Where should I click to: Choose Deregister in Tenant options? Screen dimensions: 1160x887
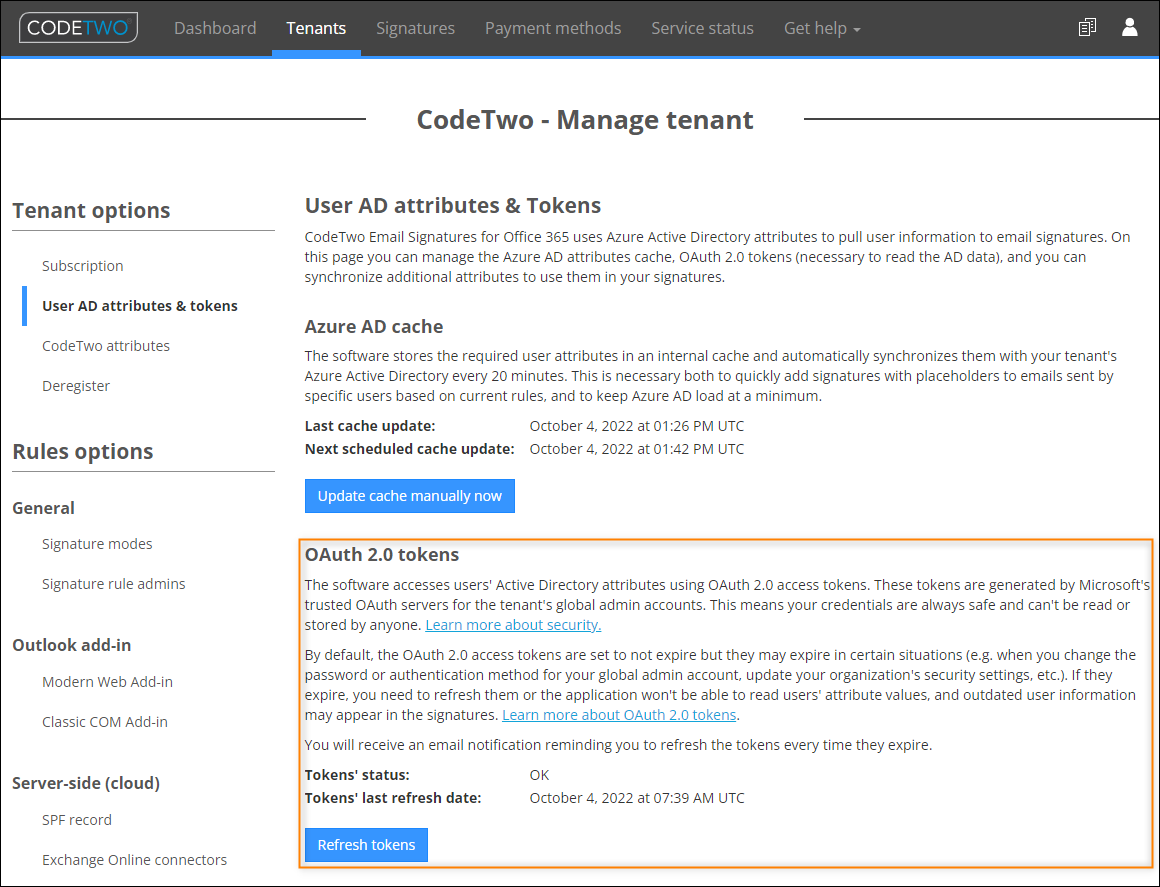pyautogui.click(x=76, y=385)
